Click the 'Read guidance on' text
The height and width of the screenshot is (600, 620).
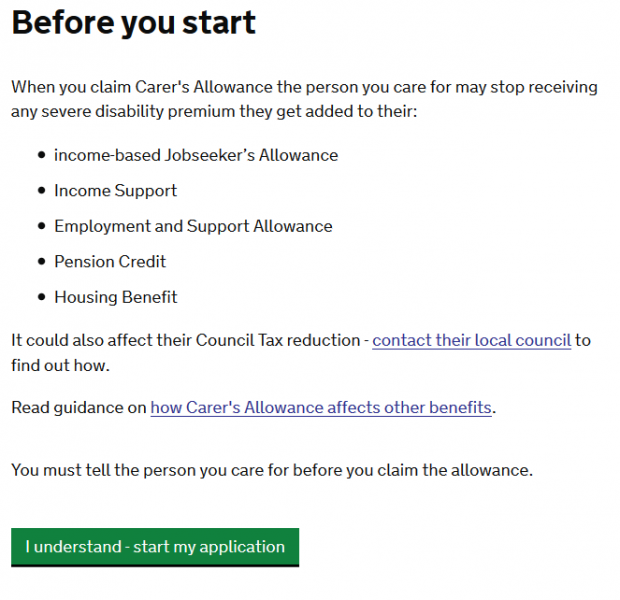(x=79, y=407)
